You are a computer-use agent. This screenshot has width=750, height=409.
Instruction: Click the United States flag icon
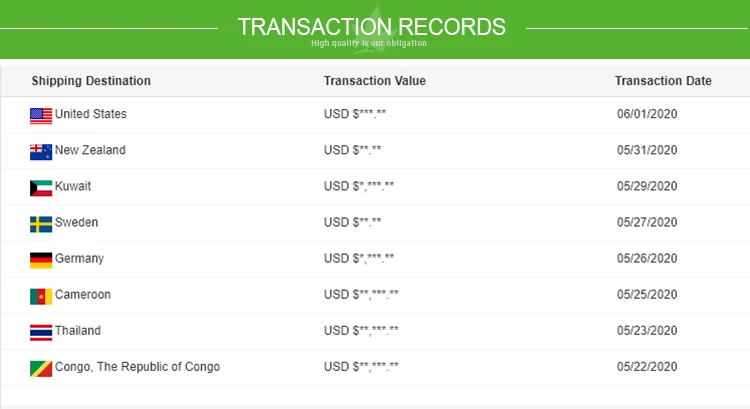[41, 116]
